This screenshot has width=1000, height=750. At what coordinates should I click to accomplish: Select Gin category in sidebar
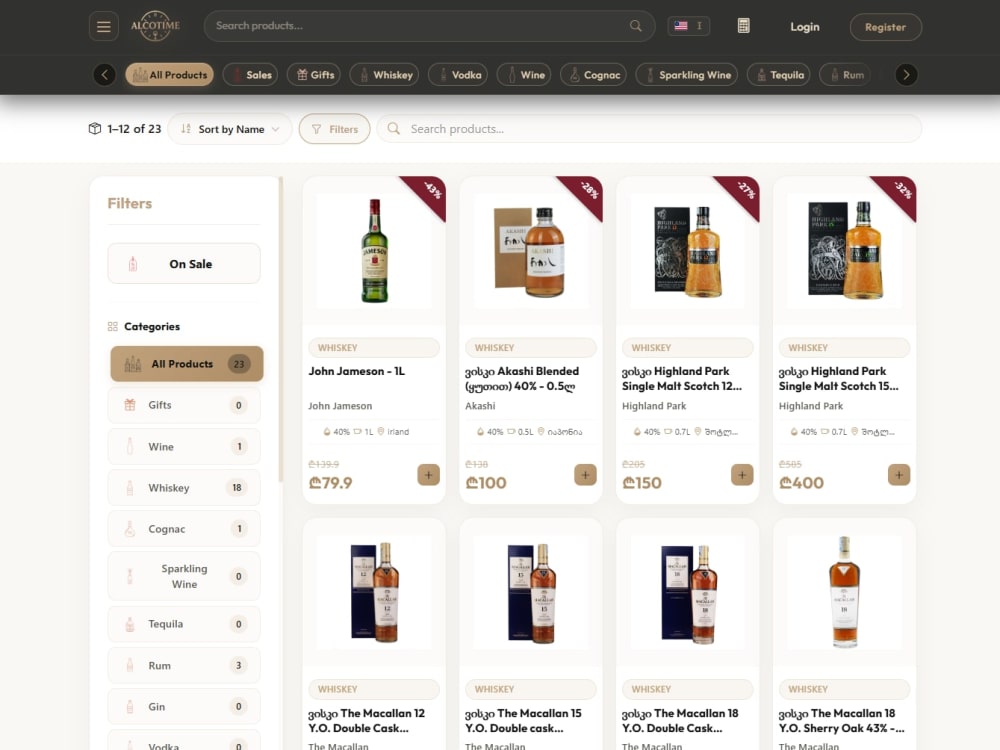click(x=184, y=707)
